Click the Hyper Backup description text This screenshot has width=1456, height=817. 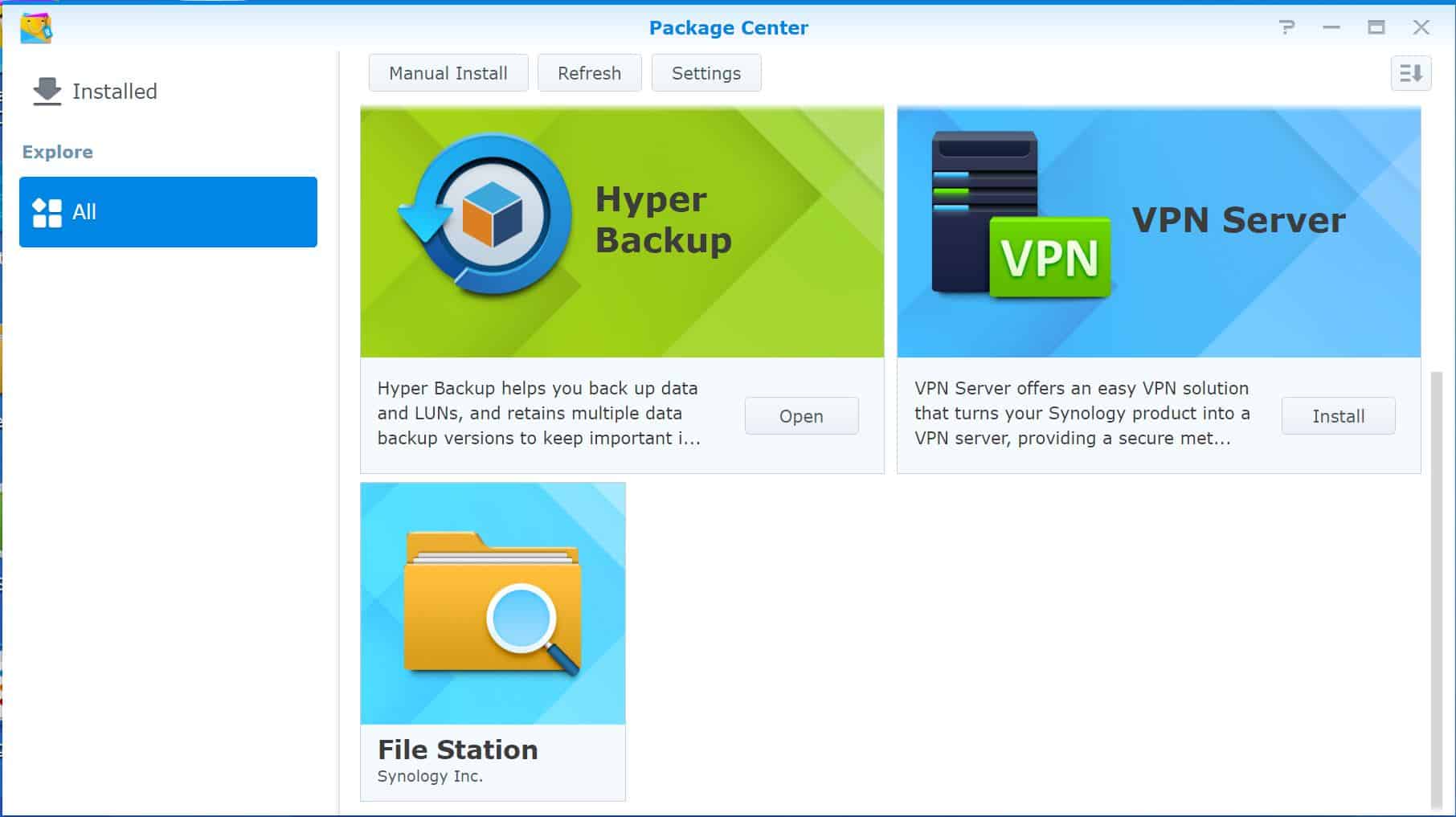click(538, 413)
